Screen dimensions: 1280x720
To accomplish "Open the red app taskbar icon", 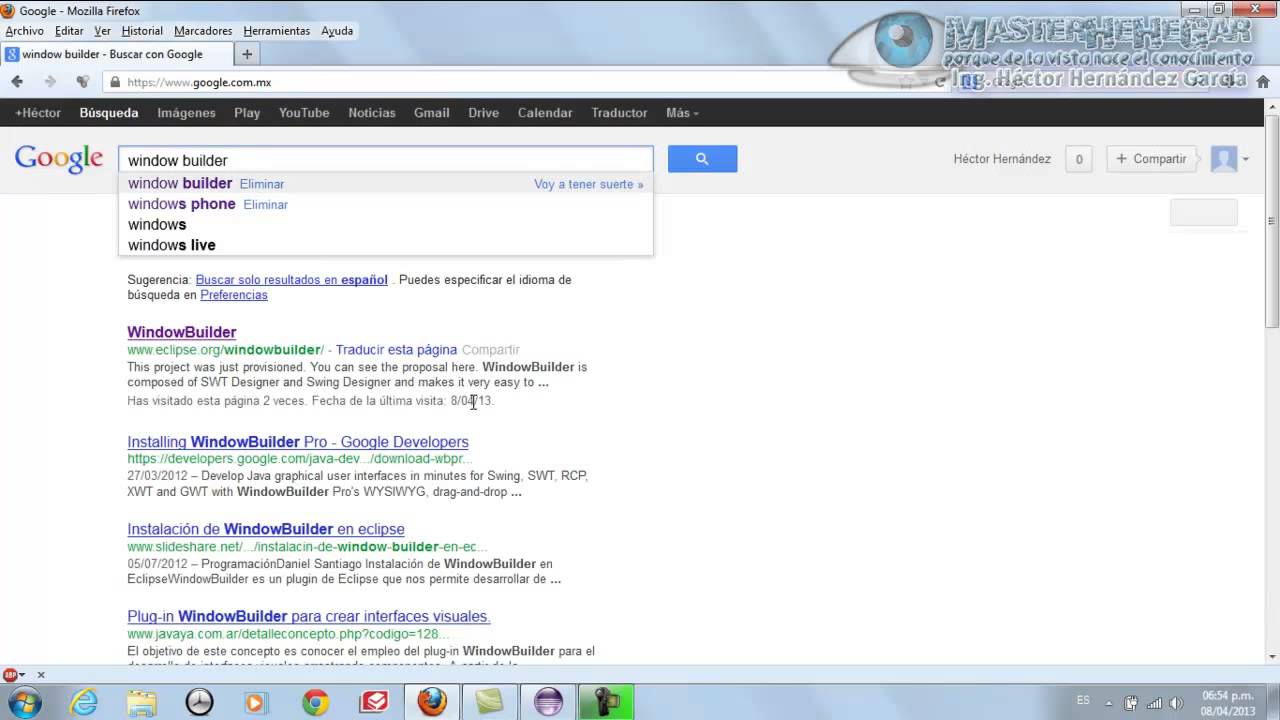I will [x=373, y=703].
